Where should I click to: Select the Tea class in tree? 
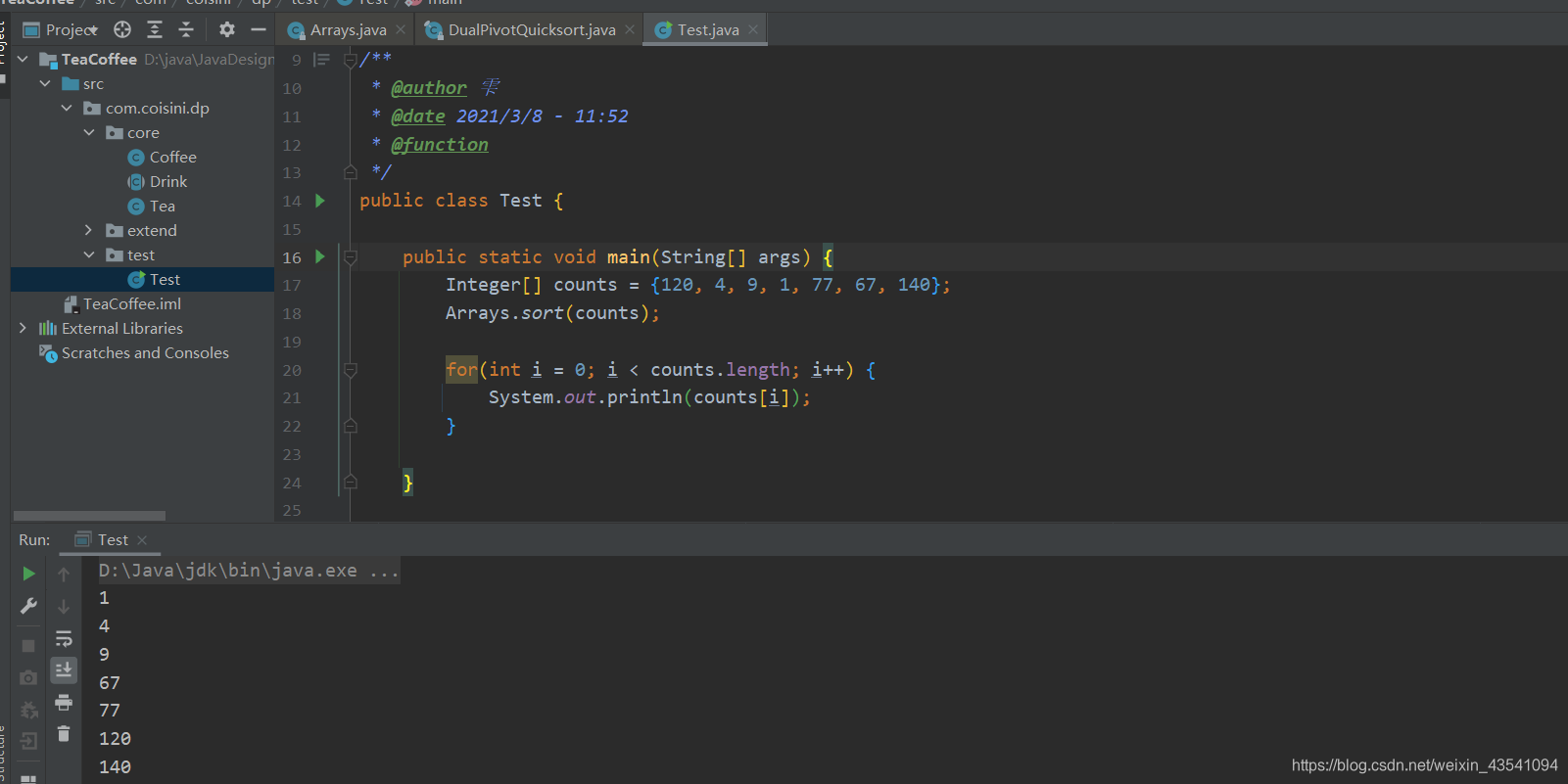pos(152,207)
